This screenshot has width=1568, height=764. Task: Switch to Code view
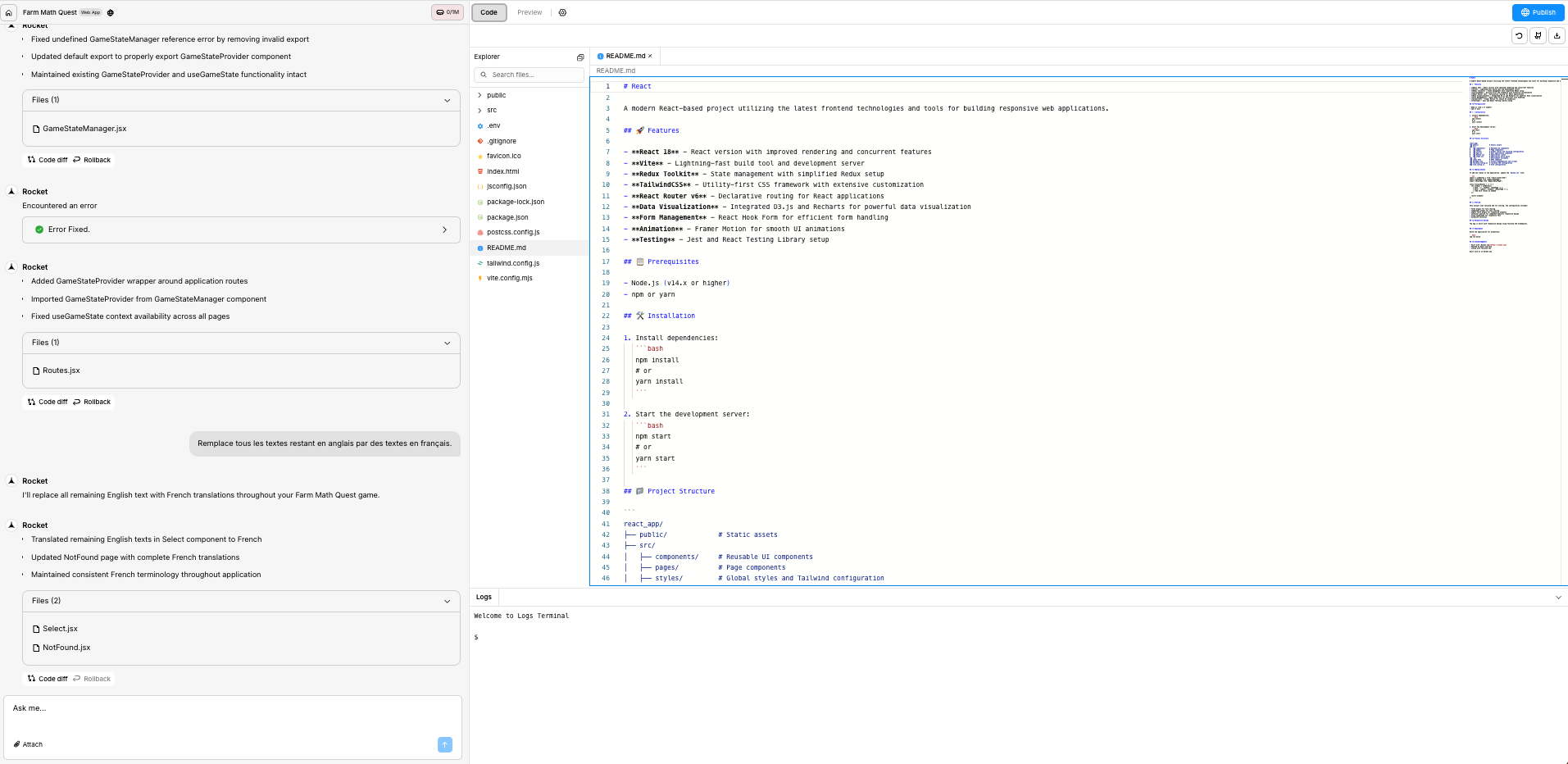click(489, 12)
